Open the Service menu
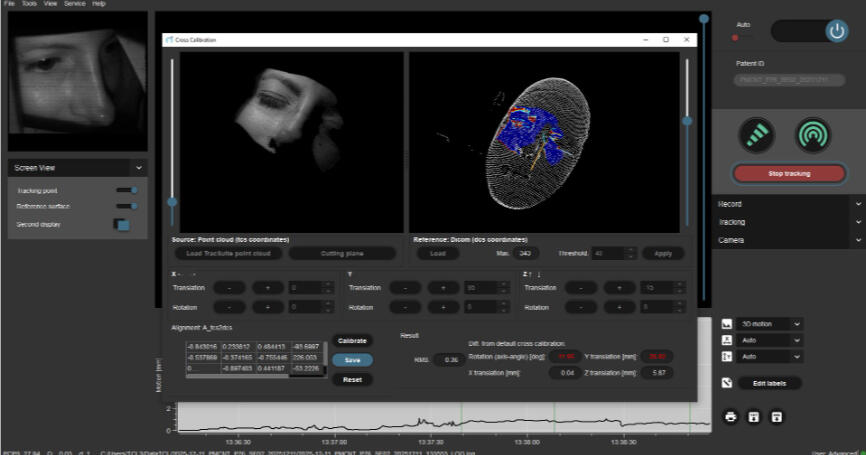866x455 pixels. [x=74, y=4]
